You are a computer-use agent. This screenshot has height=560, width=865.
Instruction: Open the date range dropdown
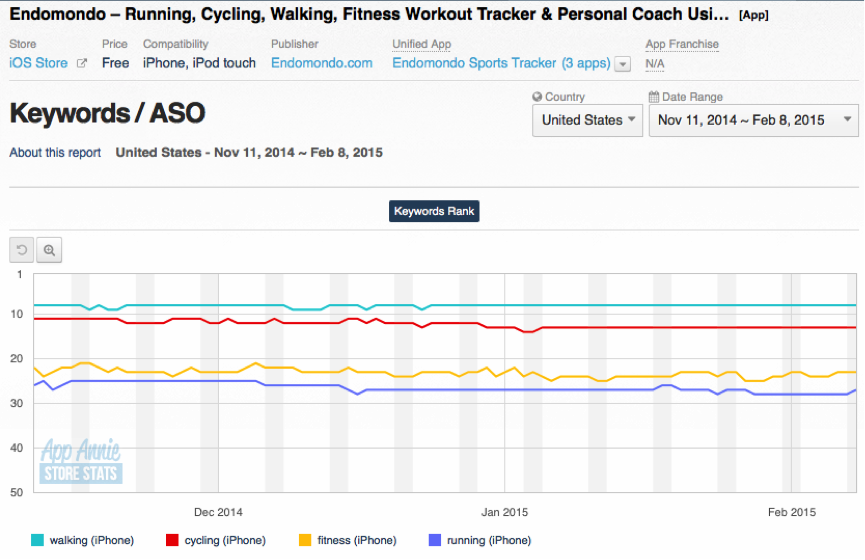click(x=753, y=120)
